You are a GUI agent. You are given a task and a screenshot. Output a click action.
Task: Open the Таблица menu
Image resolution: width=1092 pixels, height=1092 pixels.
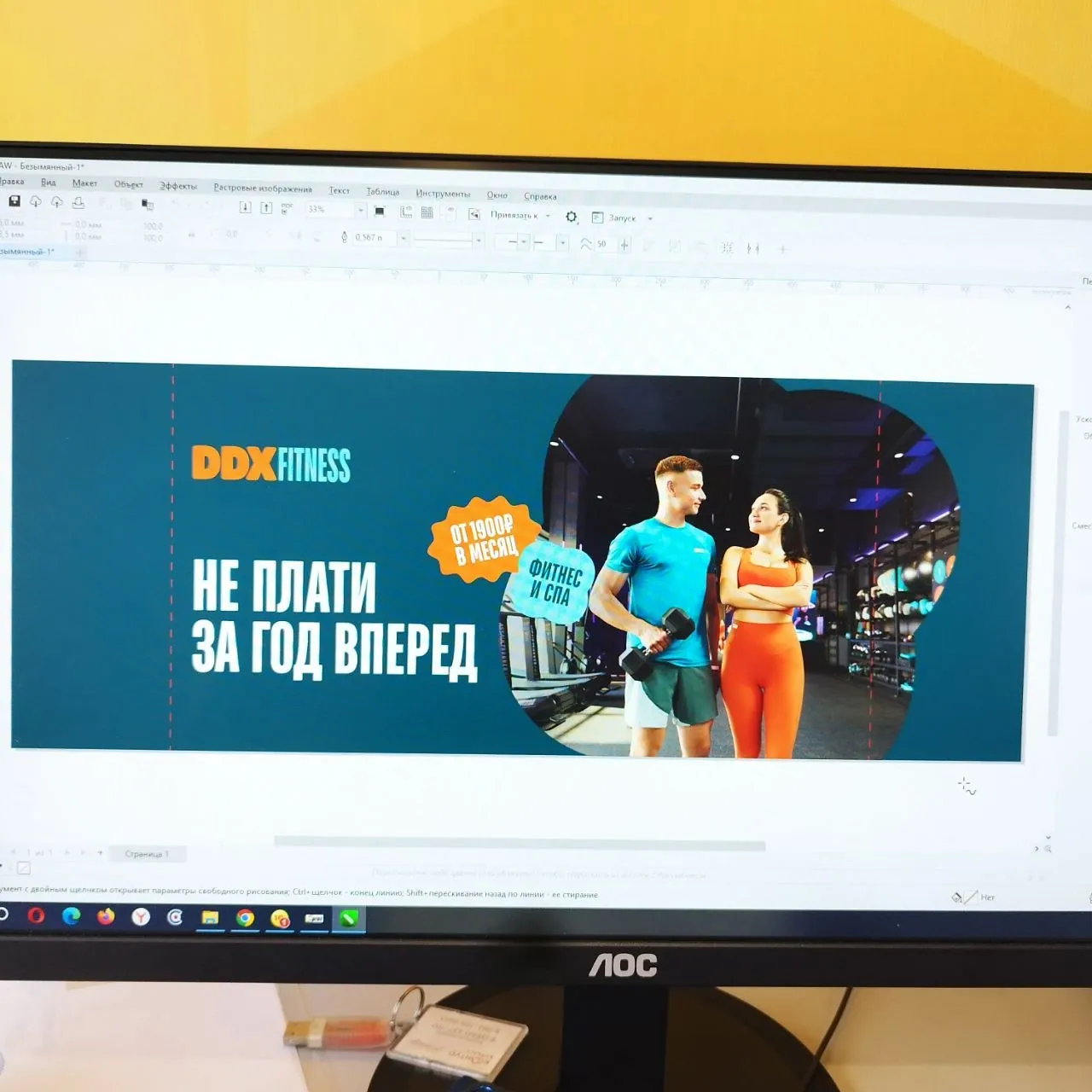383,192
